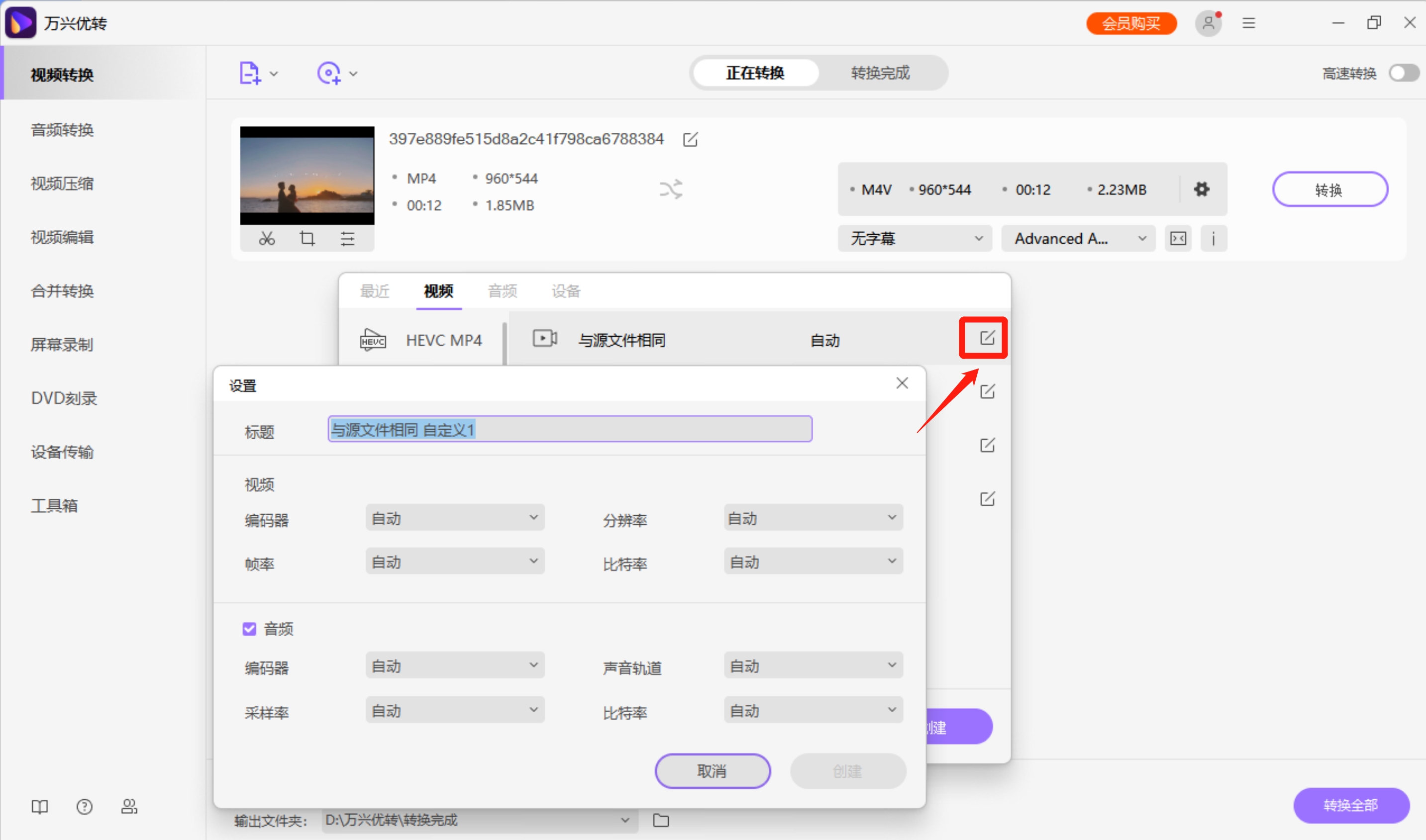Open output settings via the gear icon
Image resolution: width=1426 pixels, height=840 pixels.
tap(1202, 189)
